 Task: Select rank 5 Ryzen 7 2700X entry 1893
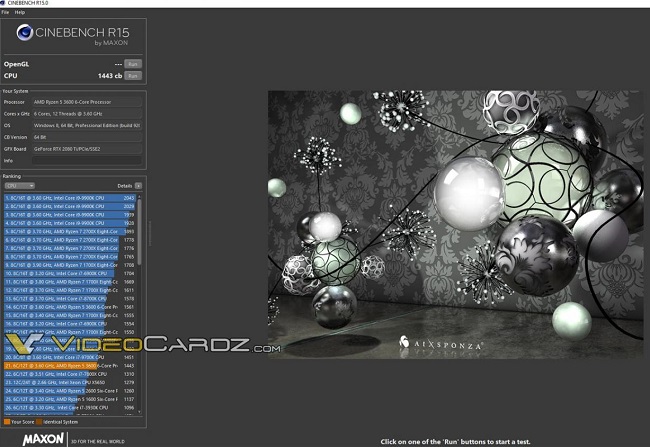coord(70,231)
